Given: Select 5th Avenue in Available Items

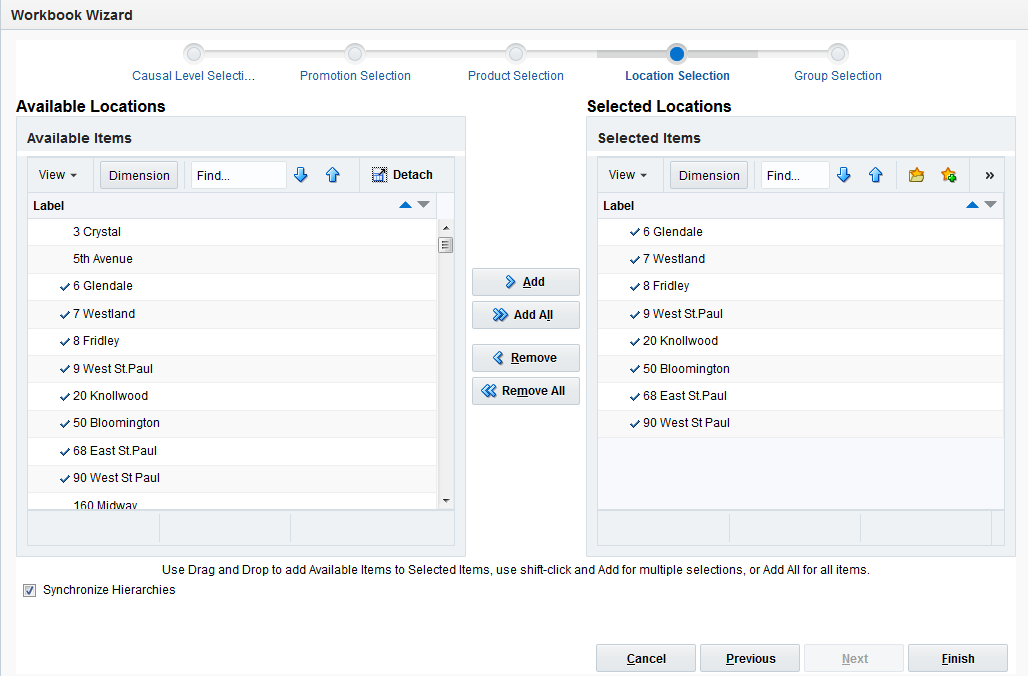Looking at the screenshot, I should (232, 259).
